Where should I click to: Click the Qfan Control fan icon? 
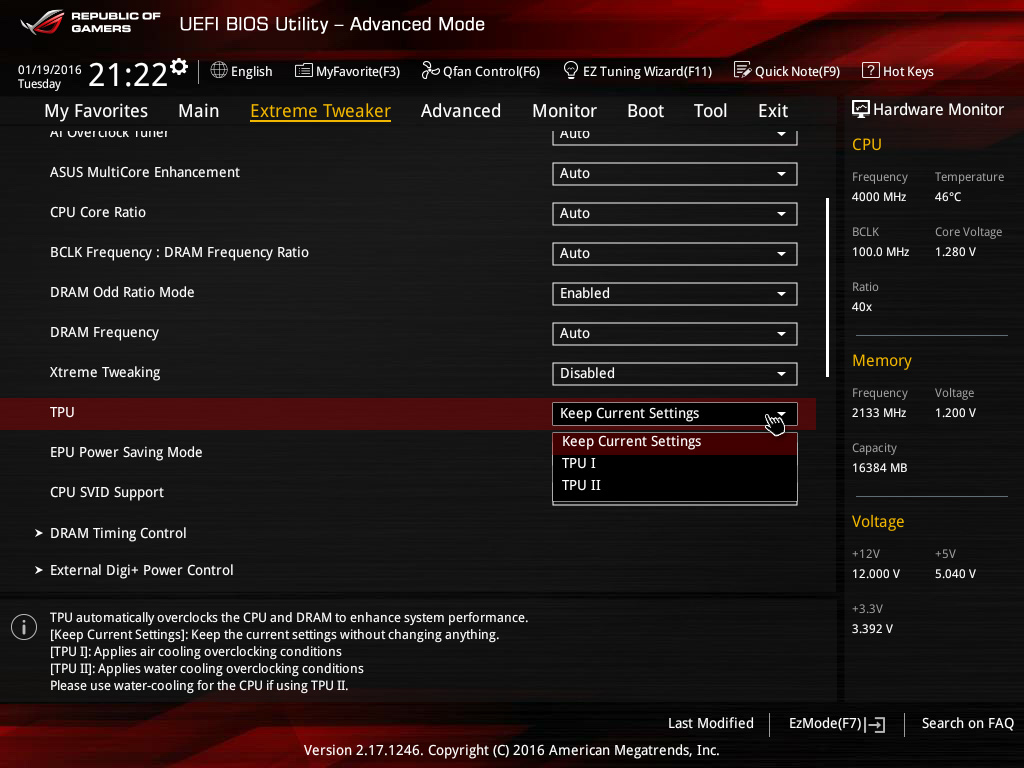coord(430,70)
